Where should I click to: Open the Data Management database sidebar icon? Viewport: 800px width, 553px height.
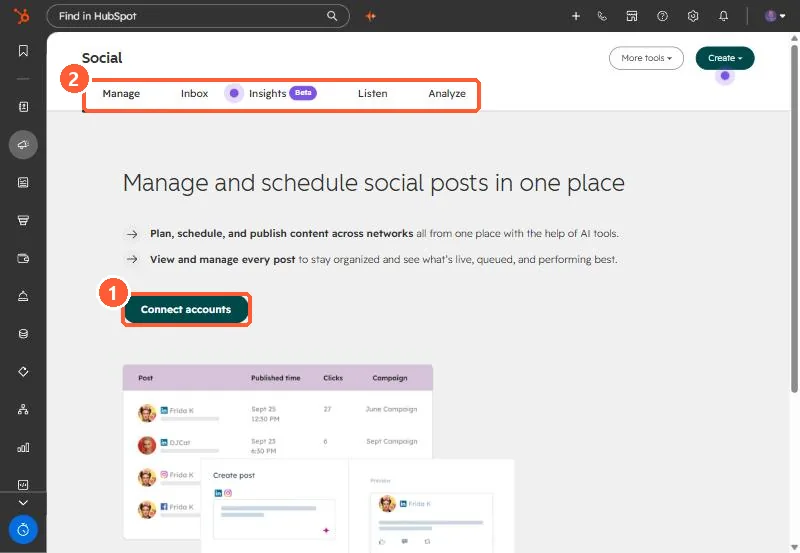point(23,334)
